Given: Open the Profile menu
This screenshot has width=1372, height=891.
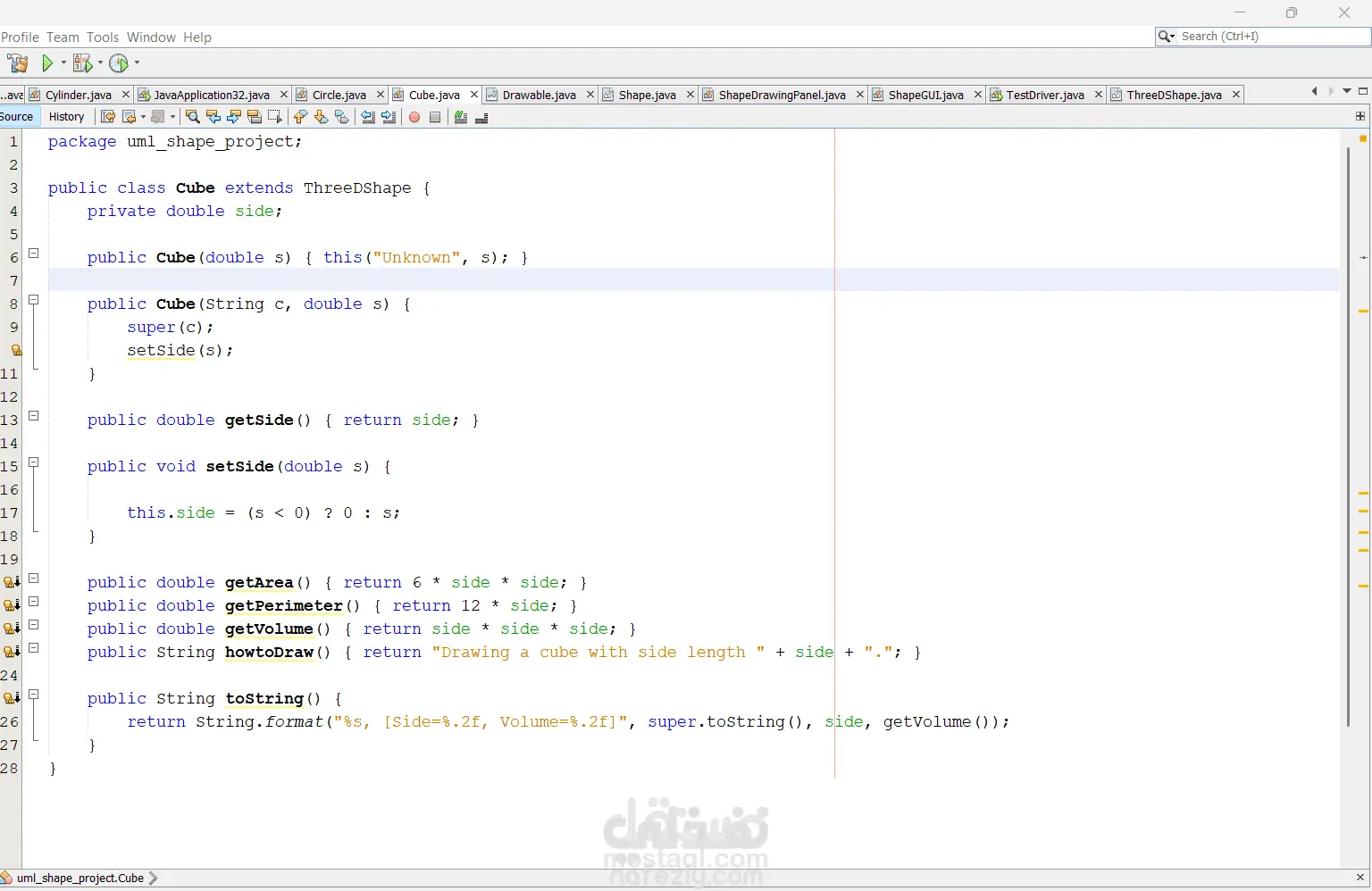Looking at the screenshot, I should [x=20, y=37].
